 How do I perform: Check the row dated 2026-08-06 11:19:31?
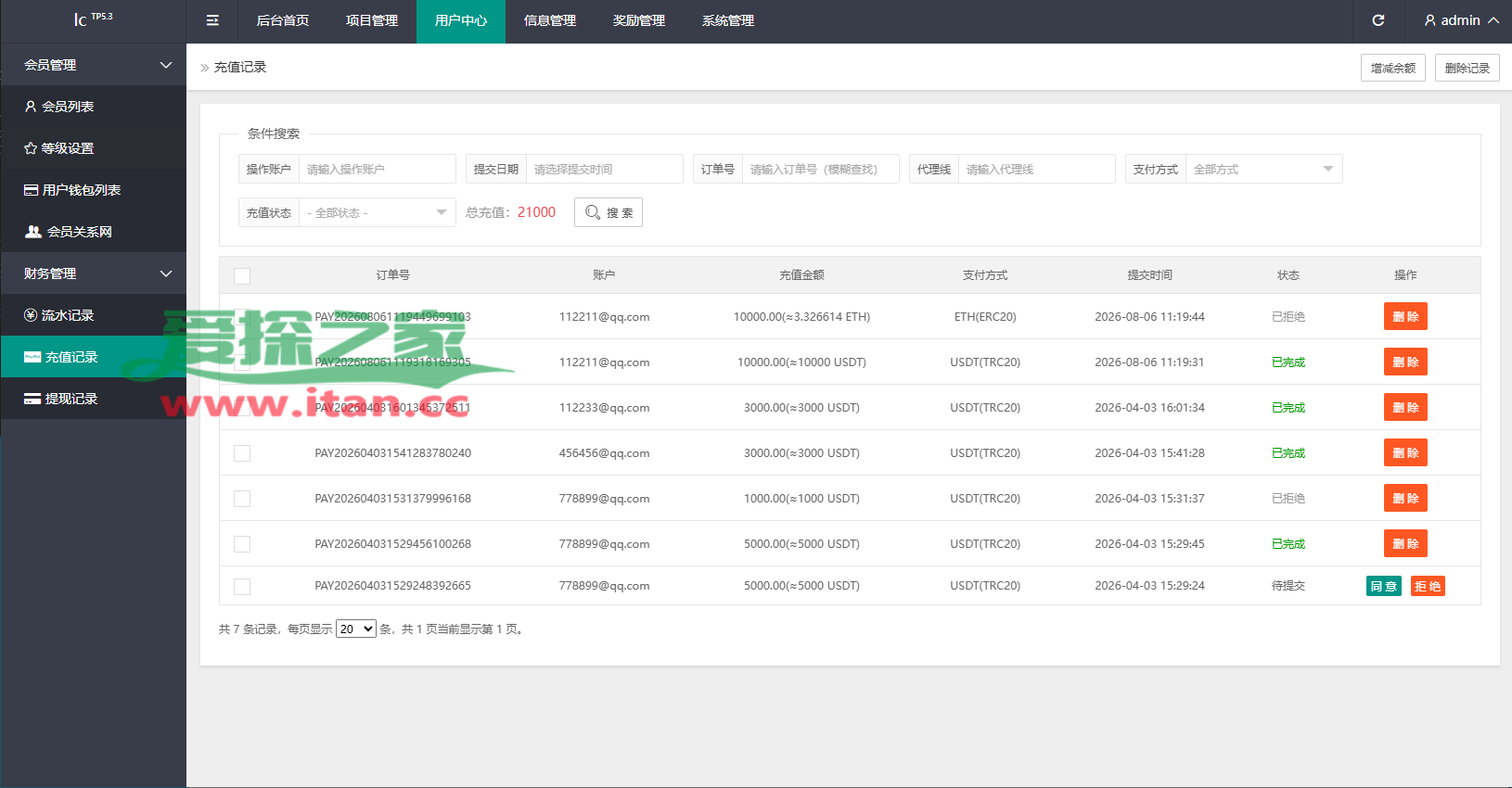(x=242, y=362)
